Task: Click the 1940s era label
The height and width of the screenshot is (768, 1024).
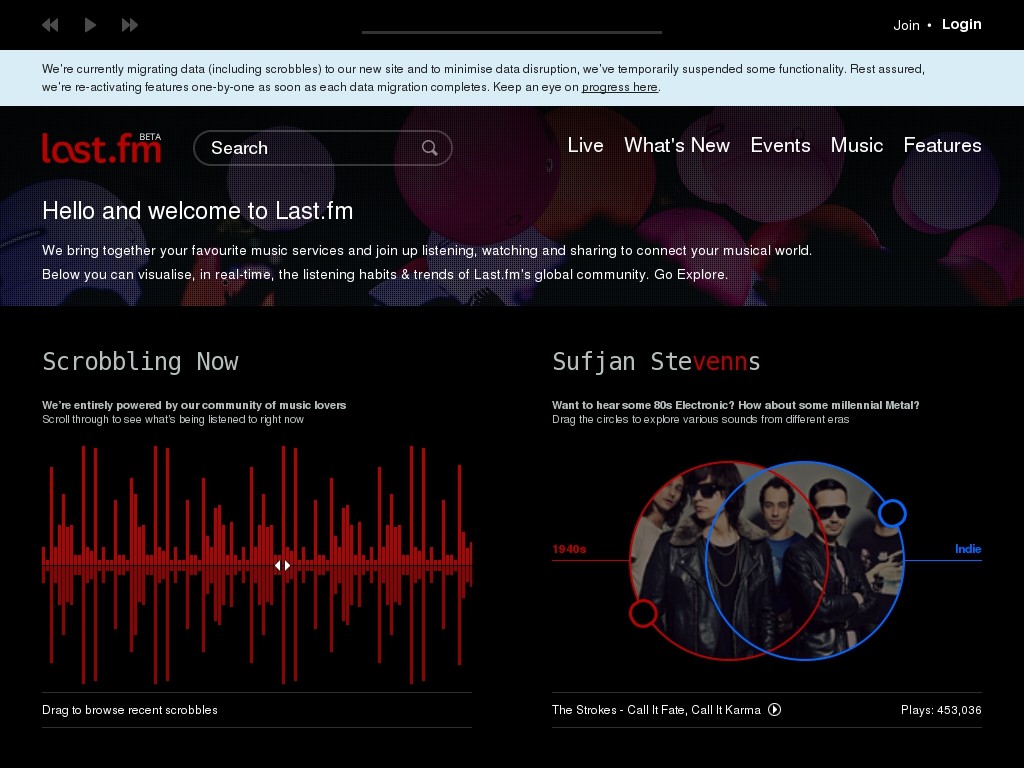Action: point(569,549)
